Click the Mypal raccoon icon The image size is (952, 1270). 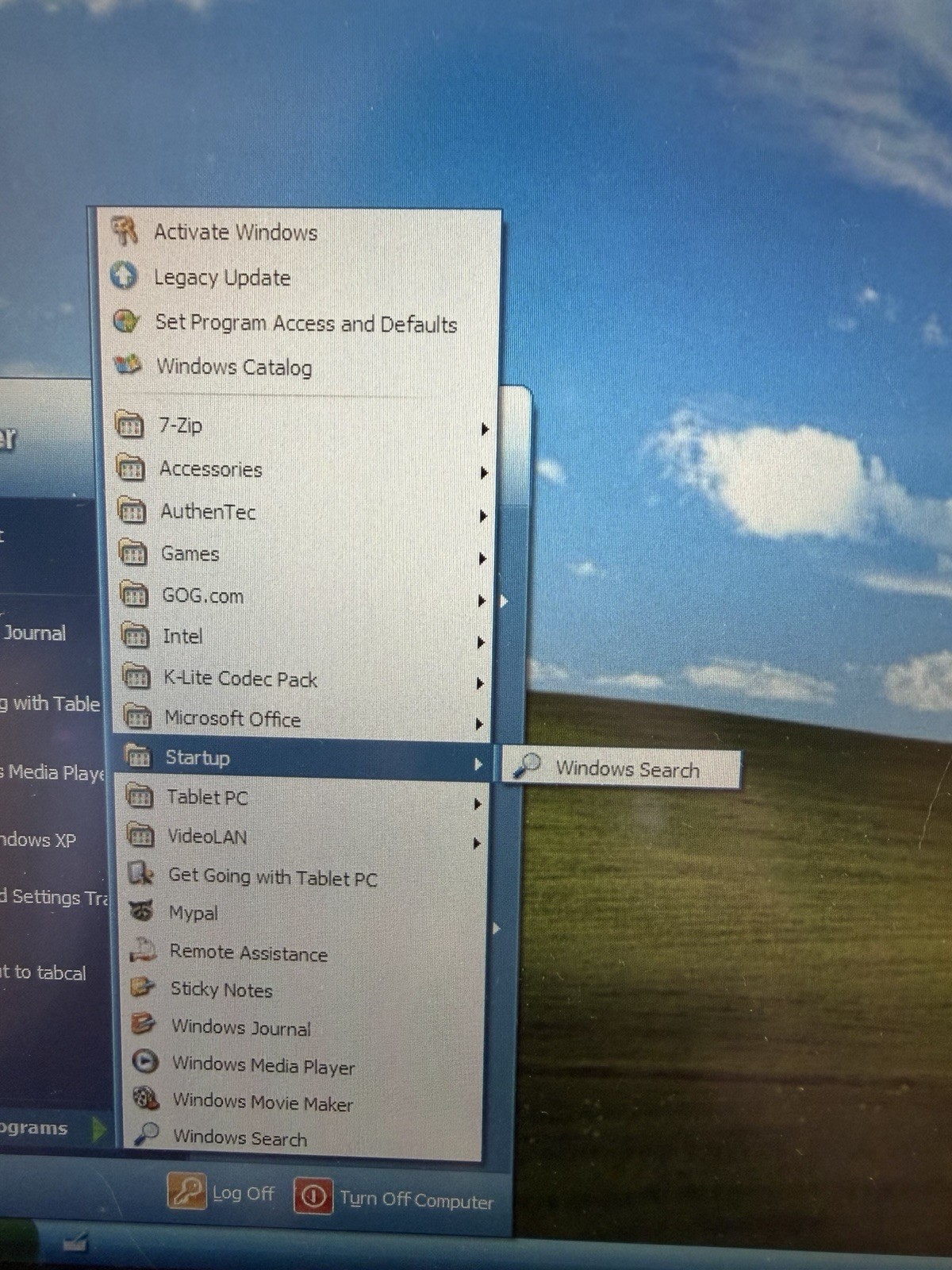click(143, 911)
